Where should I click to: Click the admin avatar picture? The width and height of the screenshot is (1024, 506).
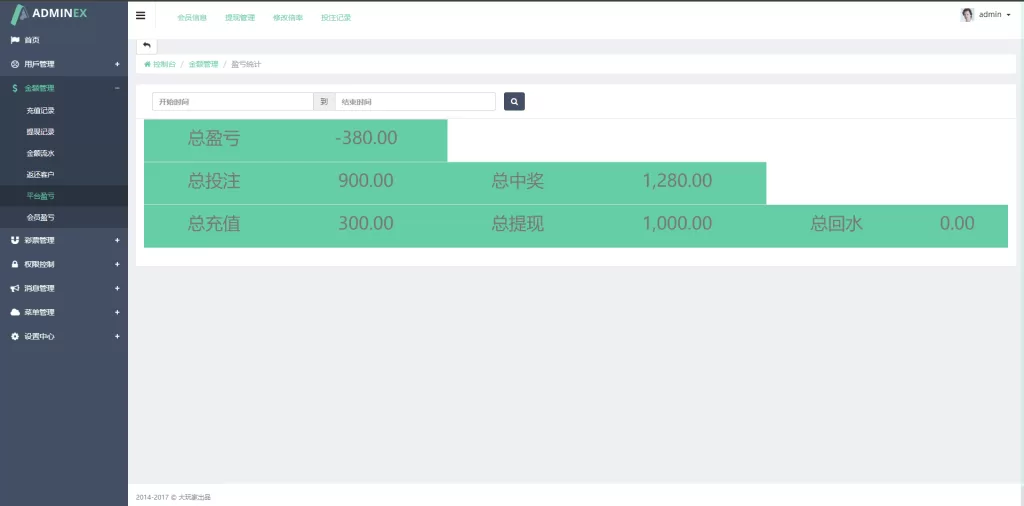967,15
